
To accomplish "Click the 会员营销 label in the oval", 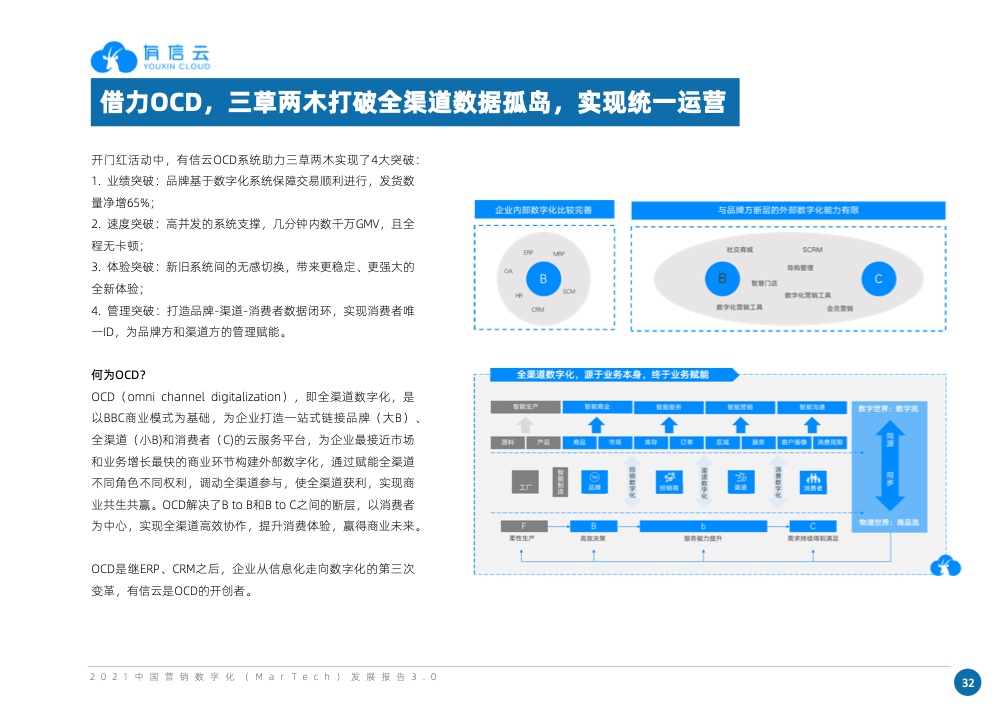I will click(840, 308).
